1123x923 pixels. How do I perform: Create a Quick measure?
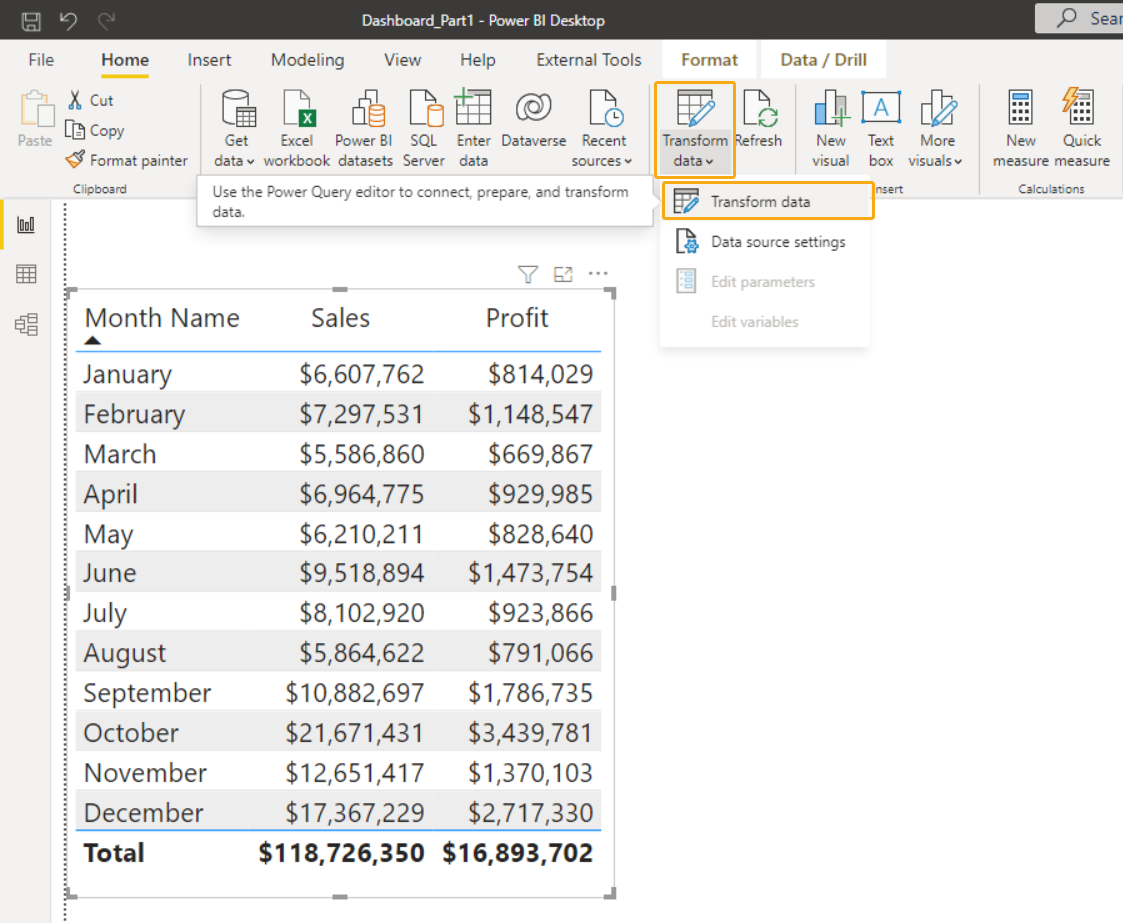[1081, 129]
